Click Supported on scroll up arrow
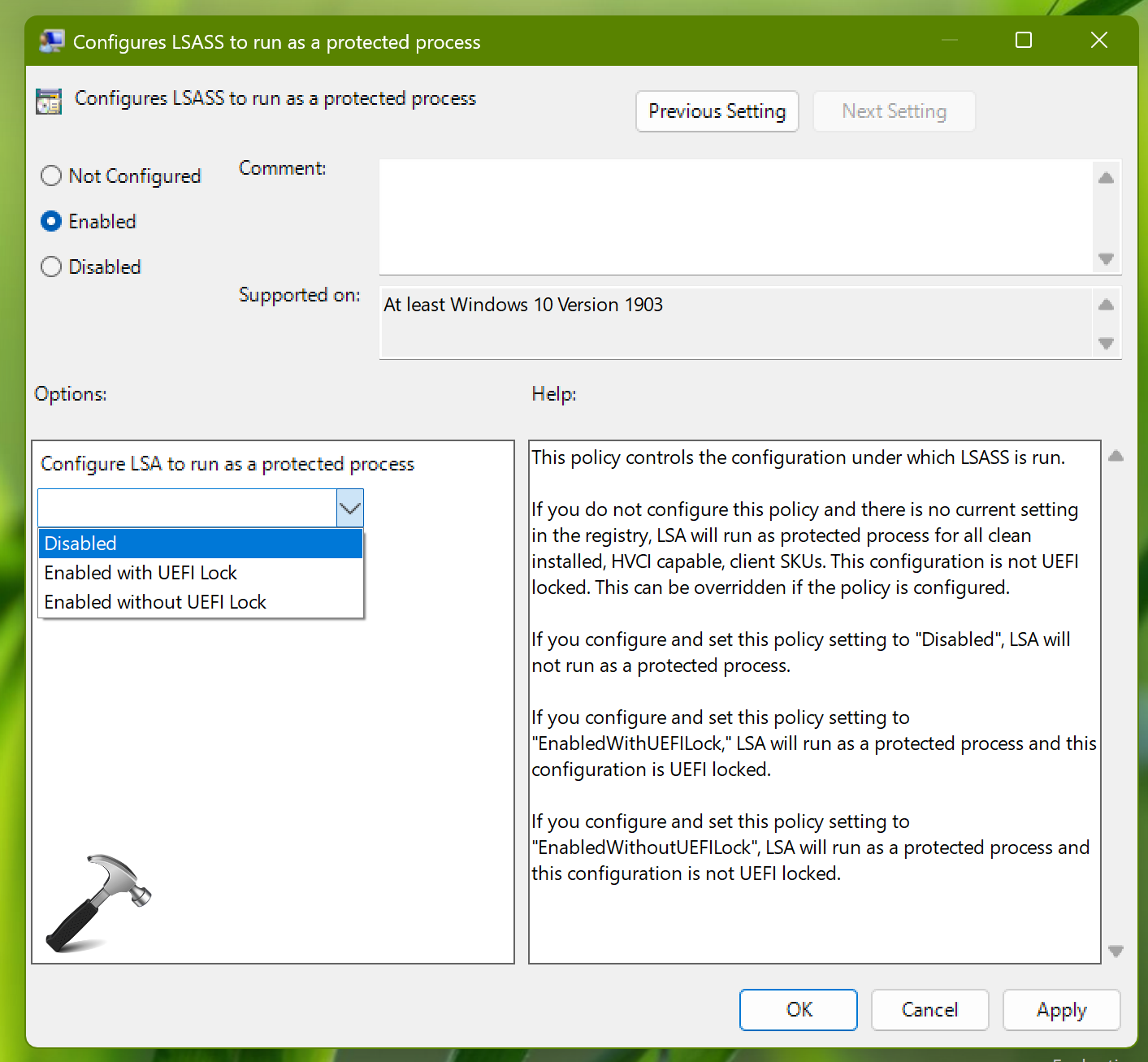Screen dimensions: 1148x1062 click(1106, 305)
